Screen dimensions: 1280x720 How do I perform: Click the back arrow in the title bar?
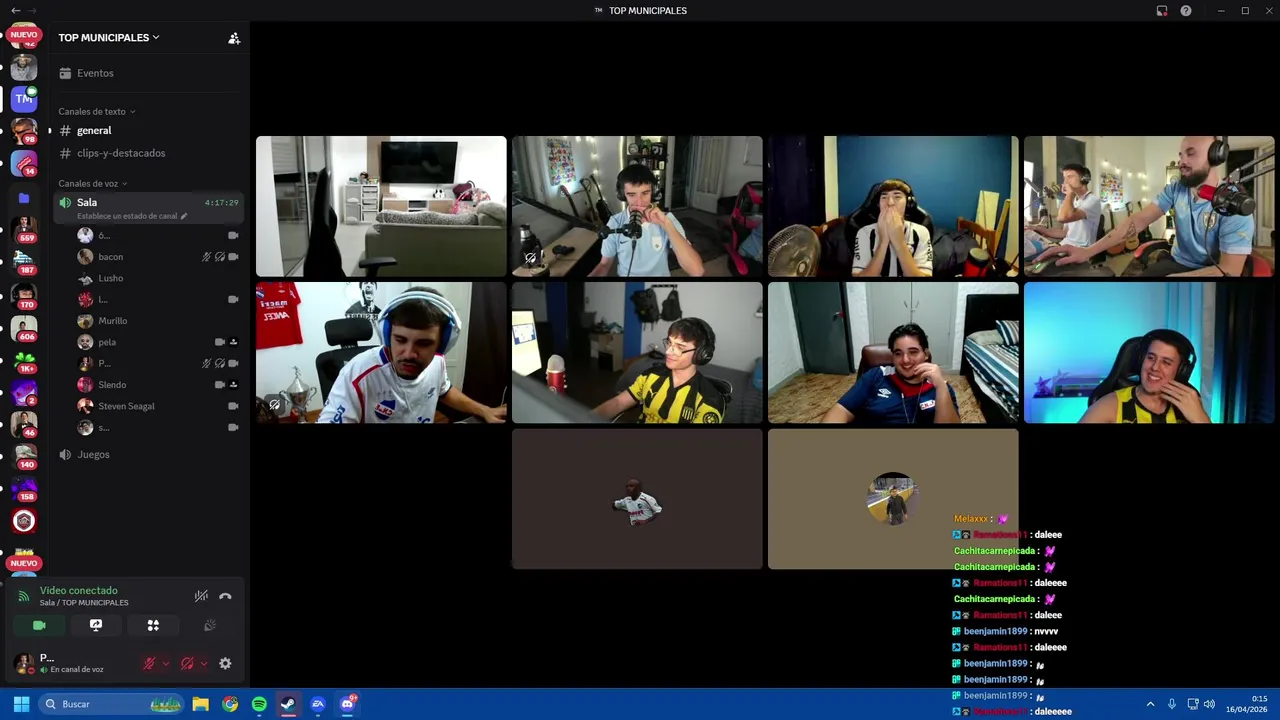click(x=15, y=10)
